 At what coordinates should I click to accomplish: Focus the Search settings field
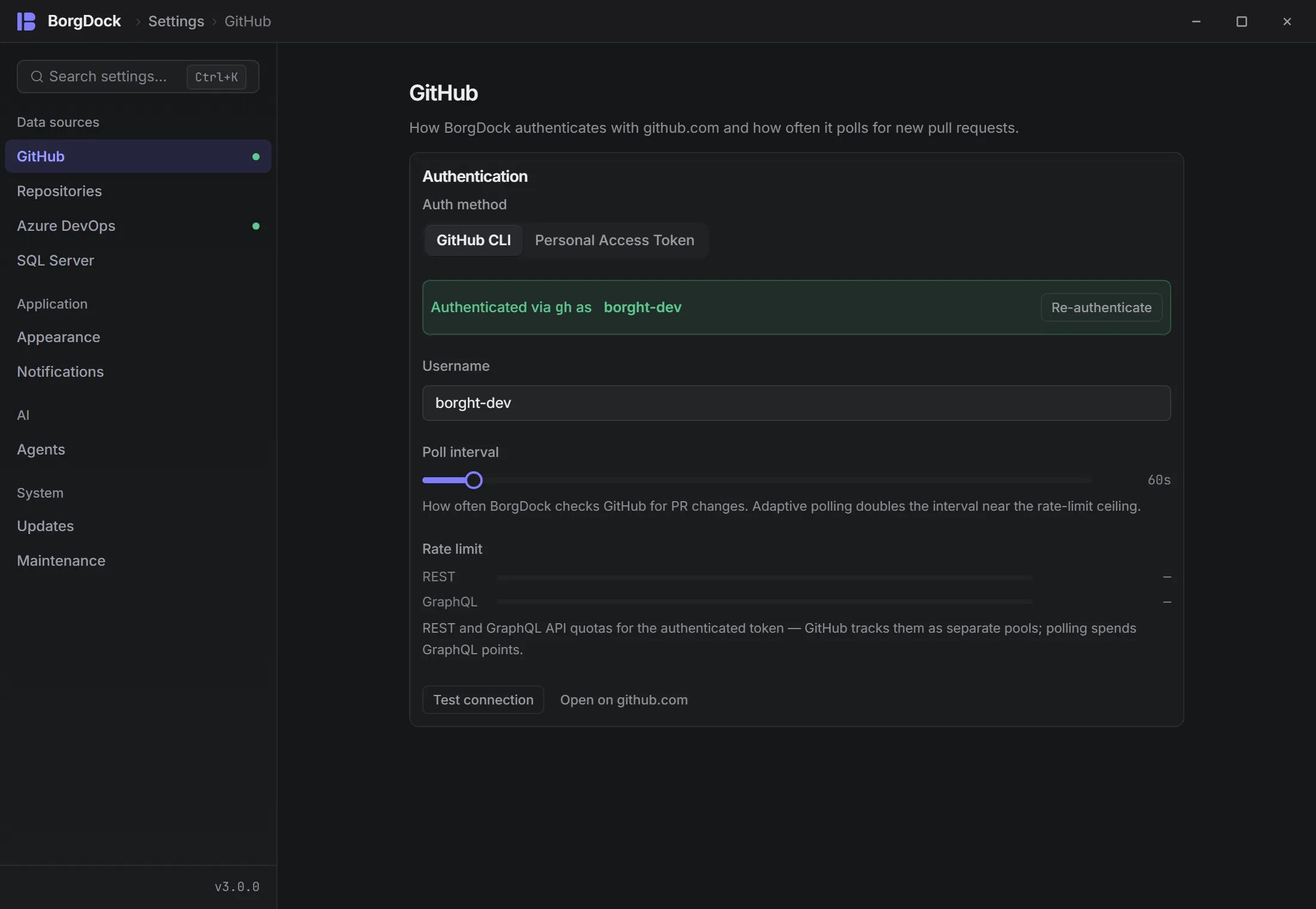tap(138, 77)
